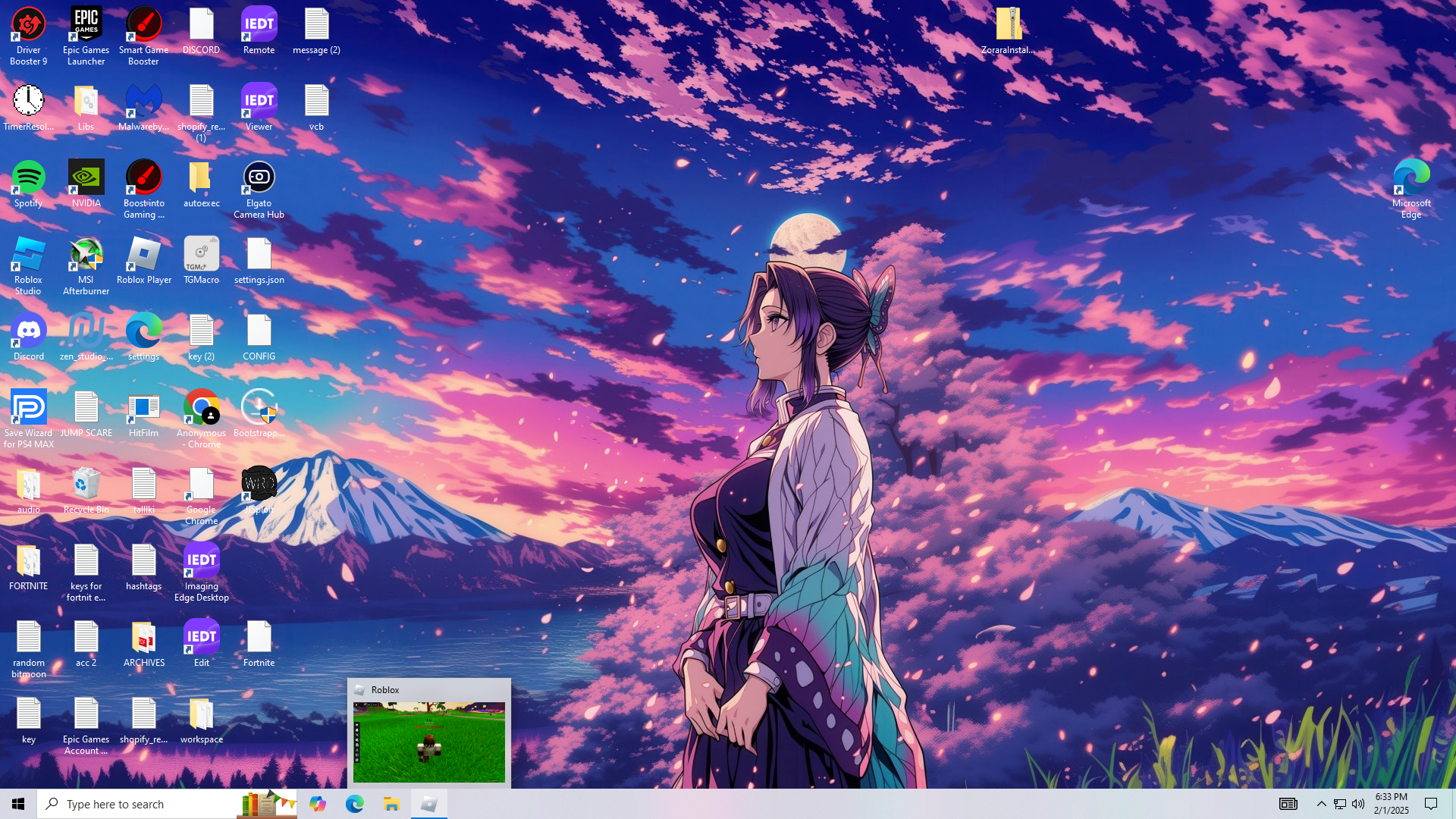
Task: Open the Windows Start menu
Action: (x=18, y=804)
